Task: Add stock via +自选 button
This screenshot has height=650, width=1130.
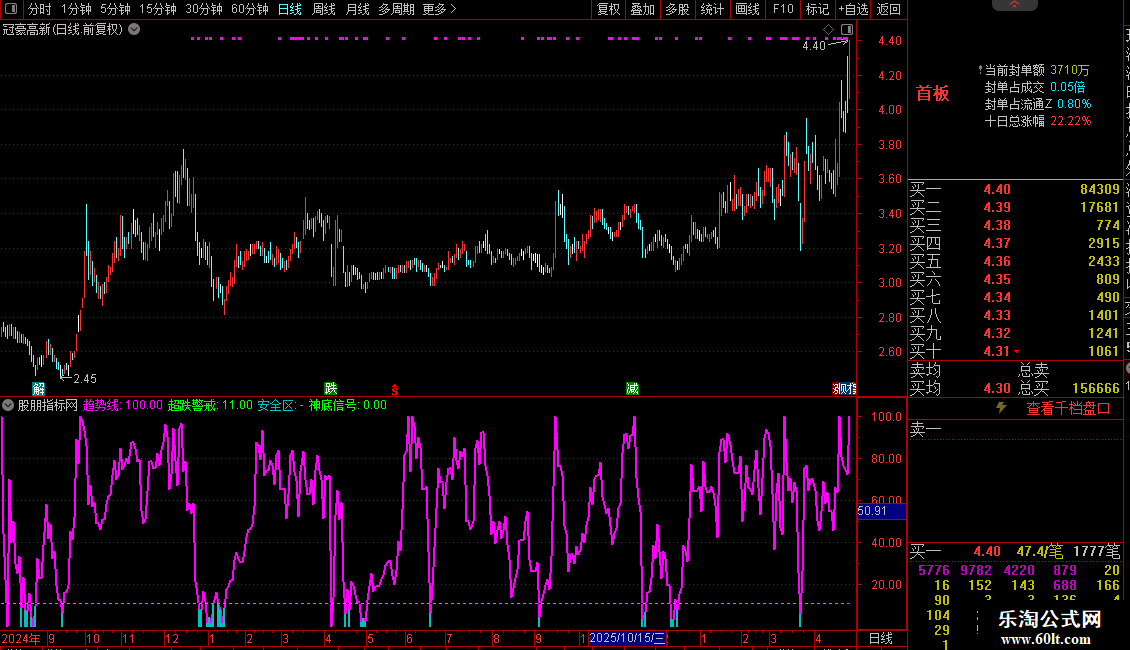Action: [x=854, y=9]
